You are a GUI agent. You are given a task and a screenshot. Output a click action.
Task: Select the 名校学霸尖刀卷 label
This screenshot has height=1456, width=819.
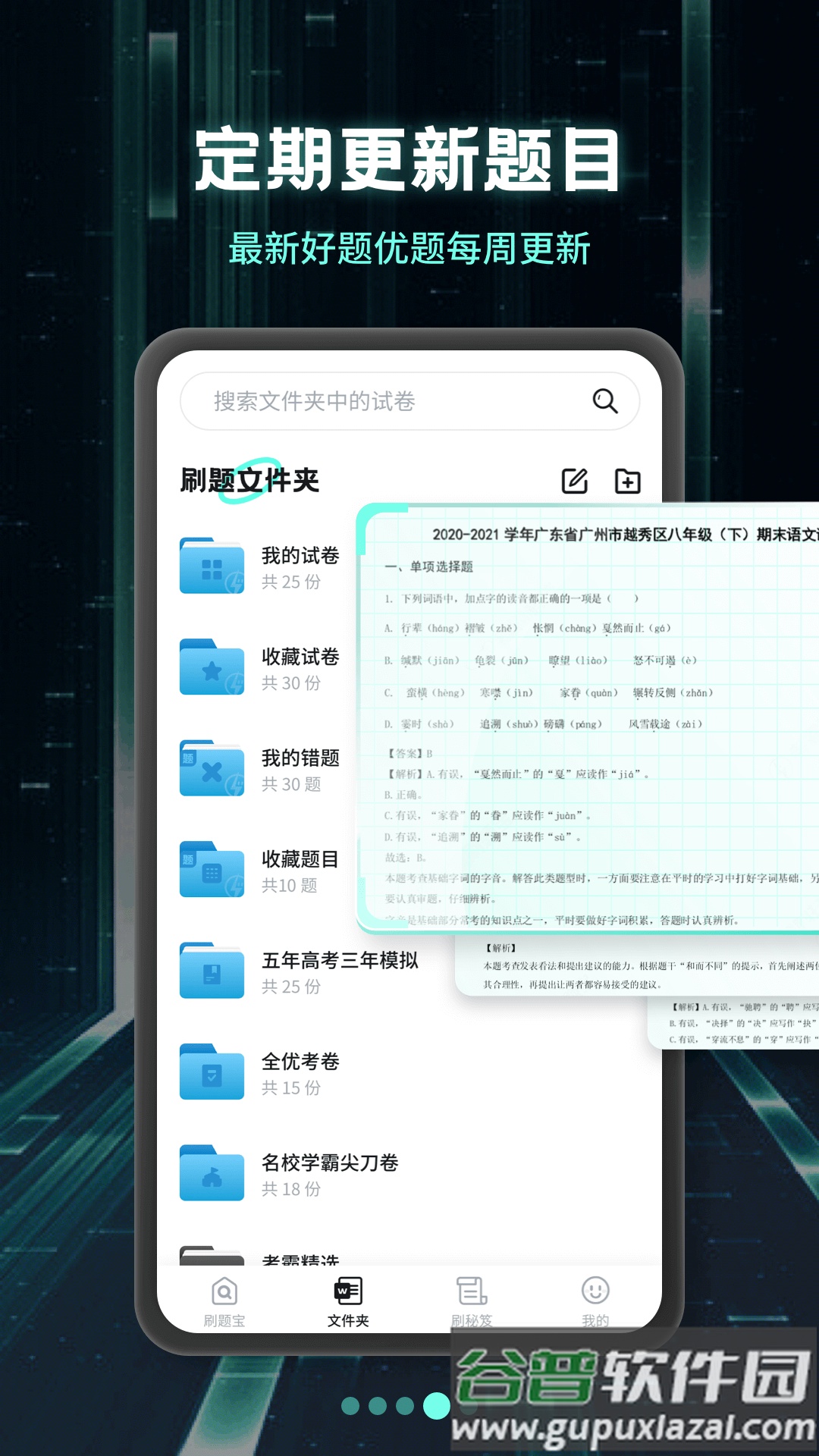pos(330,1163)
